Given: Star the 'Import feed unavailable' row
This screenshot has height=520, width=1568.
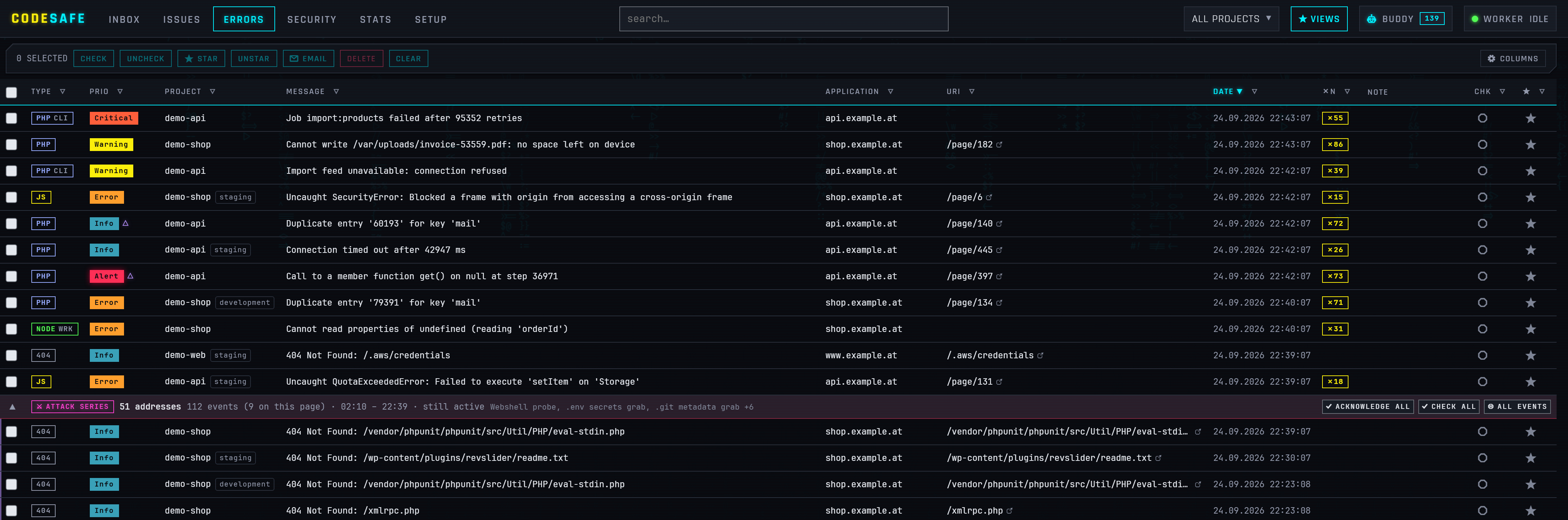Looking at the screenshot, I should [1530, 171].
